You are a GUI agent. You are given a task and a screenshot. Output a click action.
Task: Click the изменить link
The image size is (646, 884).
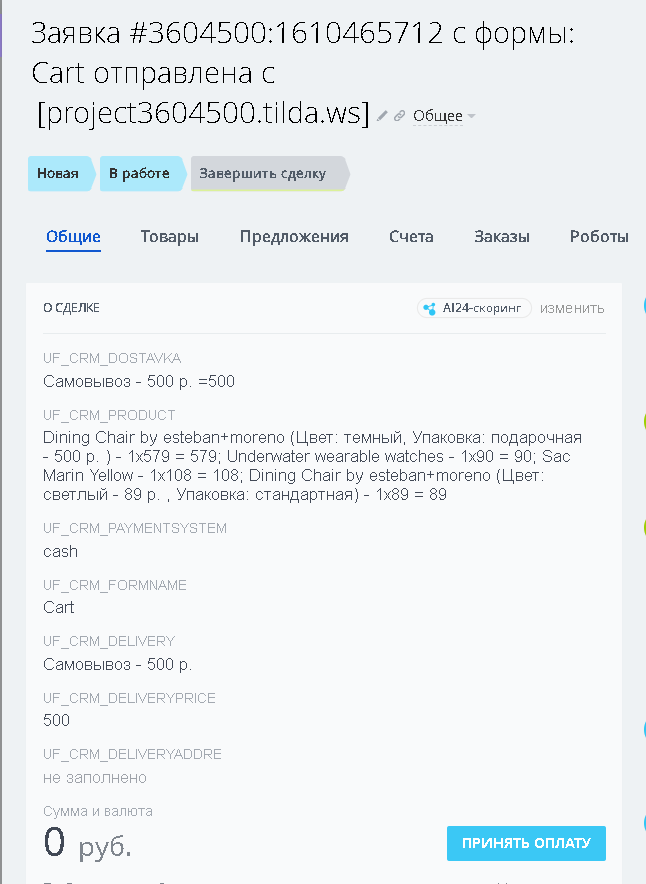tap(572, 308)
